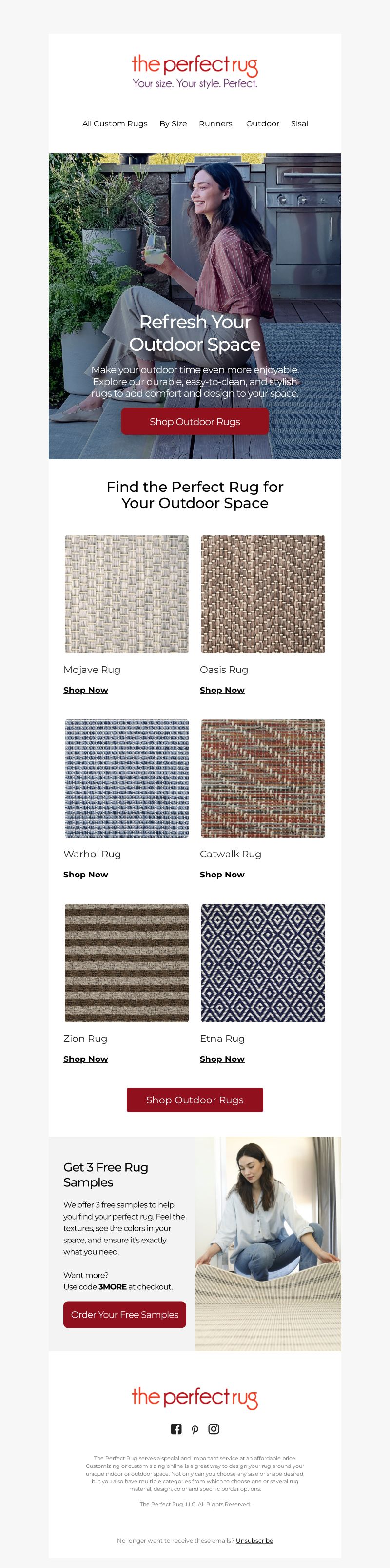Select the Warhol Rug blue swatch image

tap(127, 778)
